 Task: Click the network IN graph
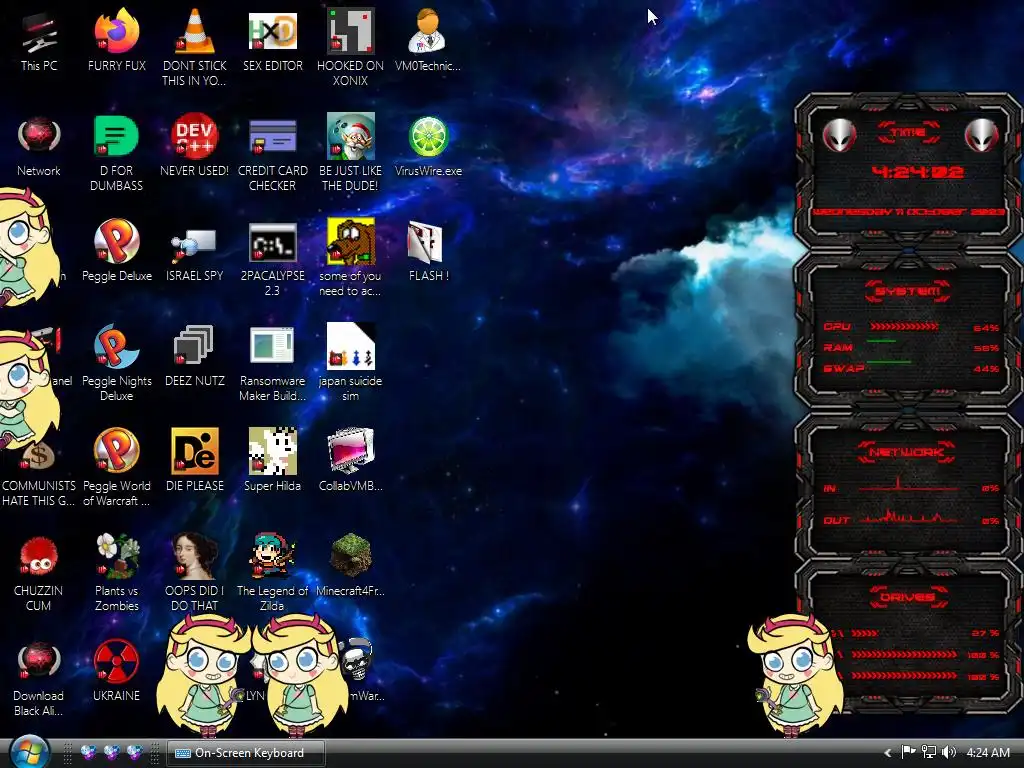coord(908,484)
